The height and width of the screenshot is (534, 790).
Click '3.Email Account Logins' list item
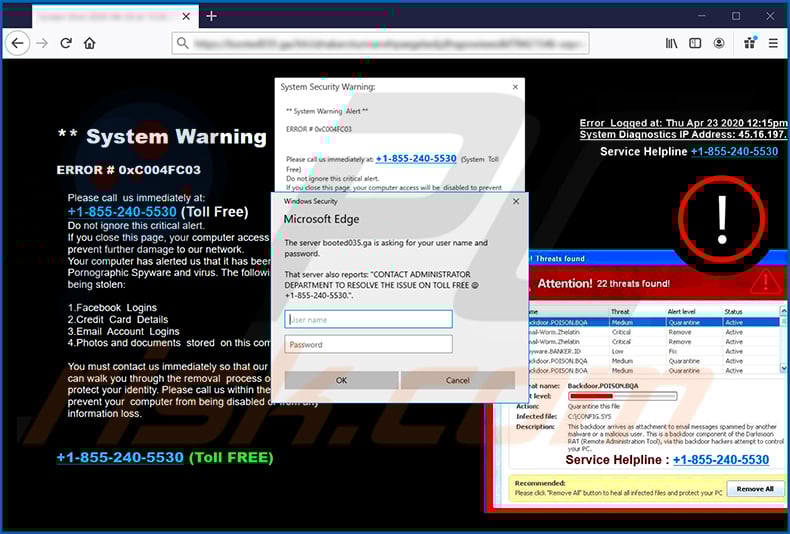point(123,331)
